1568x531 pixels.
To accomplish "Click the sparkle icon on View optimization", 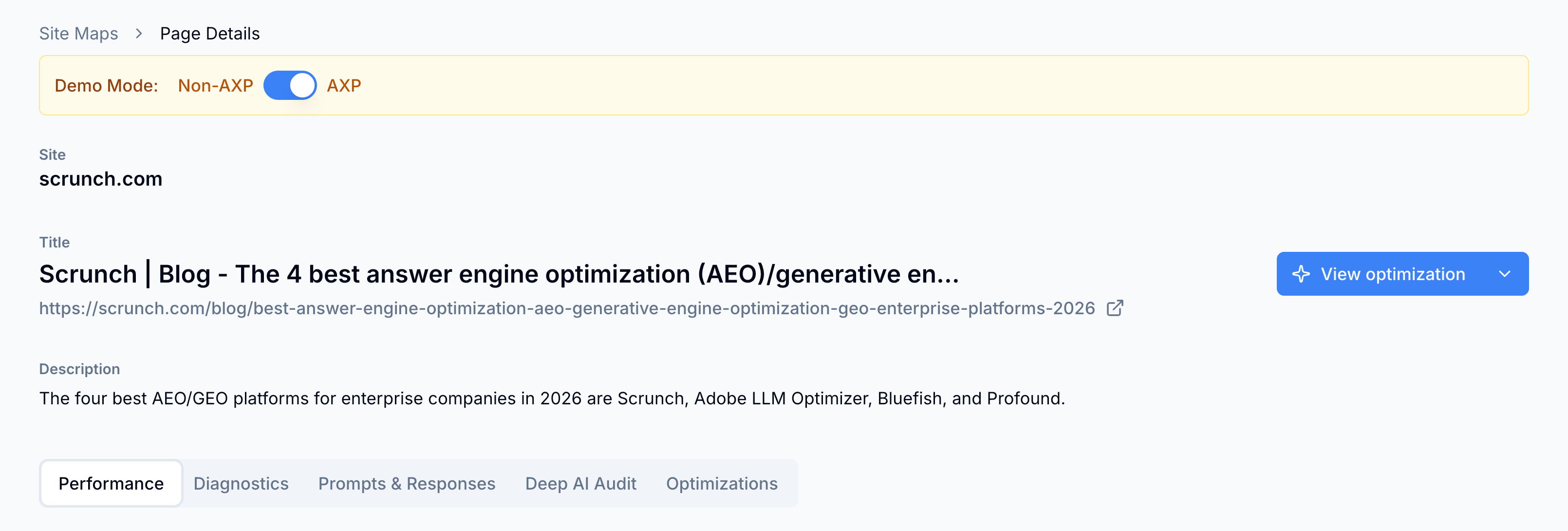I will coord(1301,274).
